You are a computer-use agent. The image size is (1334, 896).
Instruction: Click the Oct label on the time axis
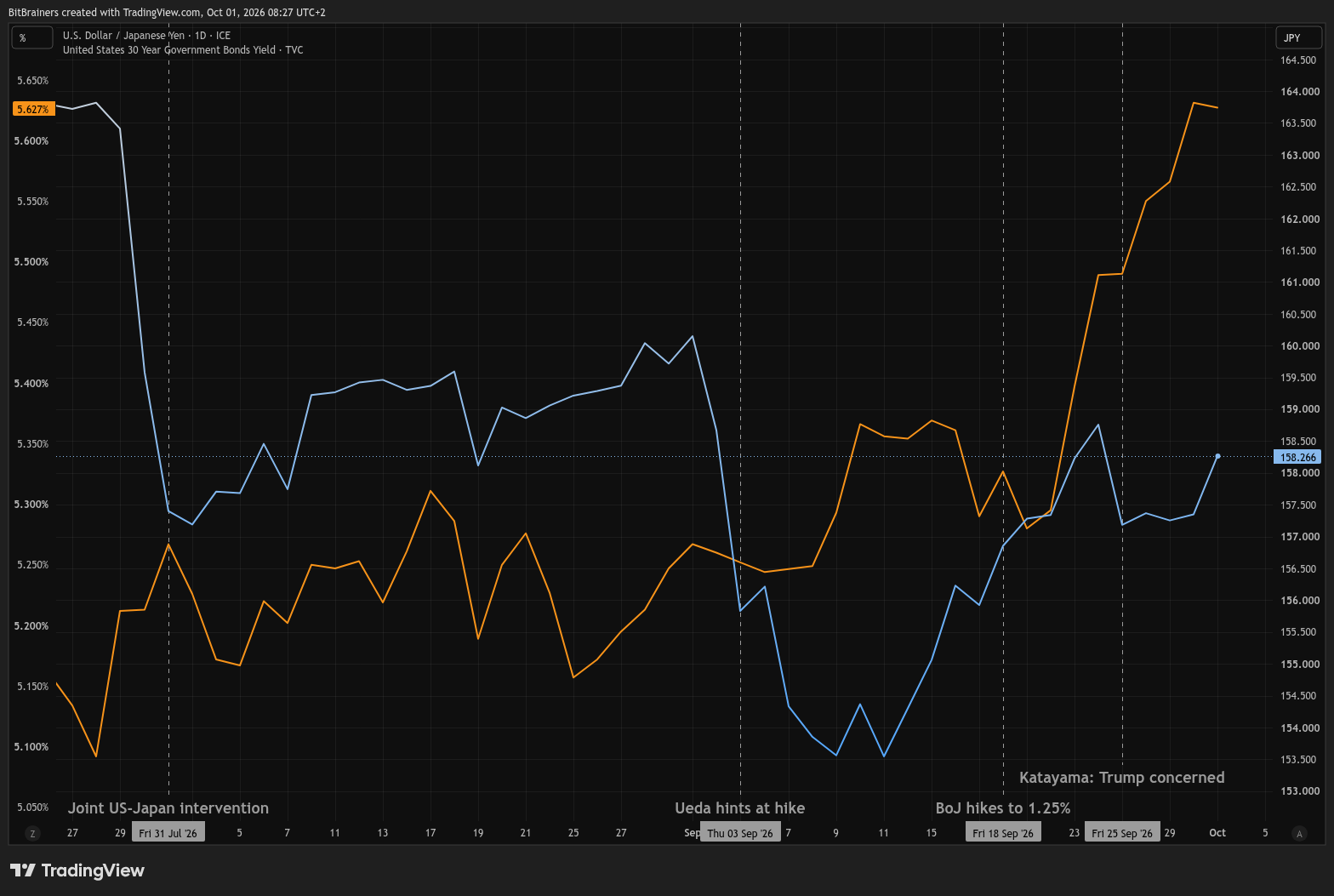point(1217,833)
